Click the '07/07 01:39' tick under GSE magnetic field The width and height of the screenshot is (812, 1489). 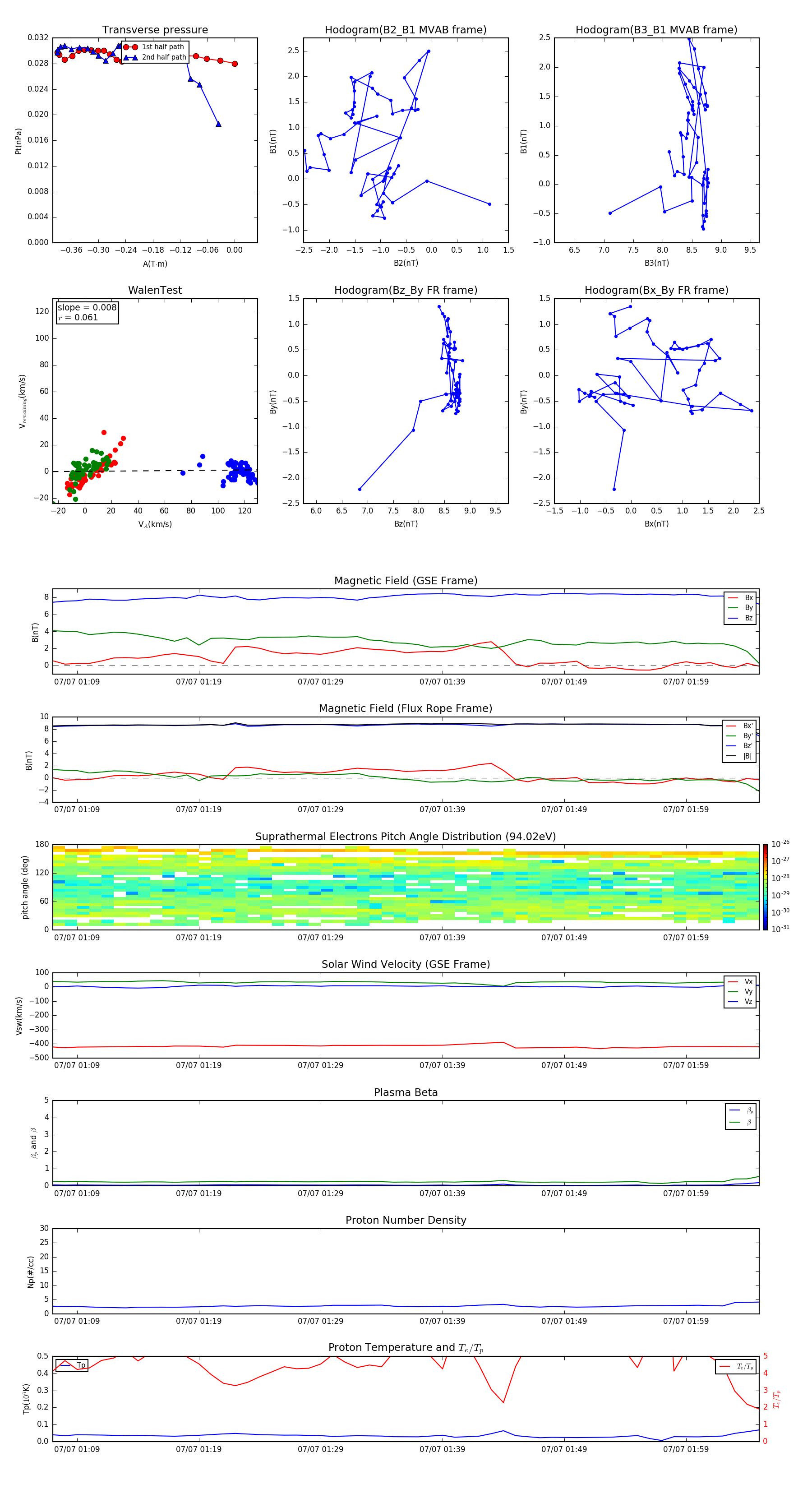pos(442,682)
